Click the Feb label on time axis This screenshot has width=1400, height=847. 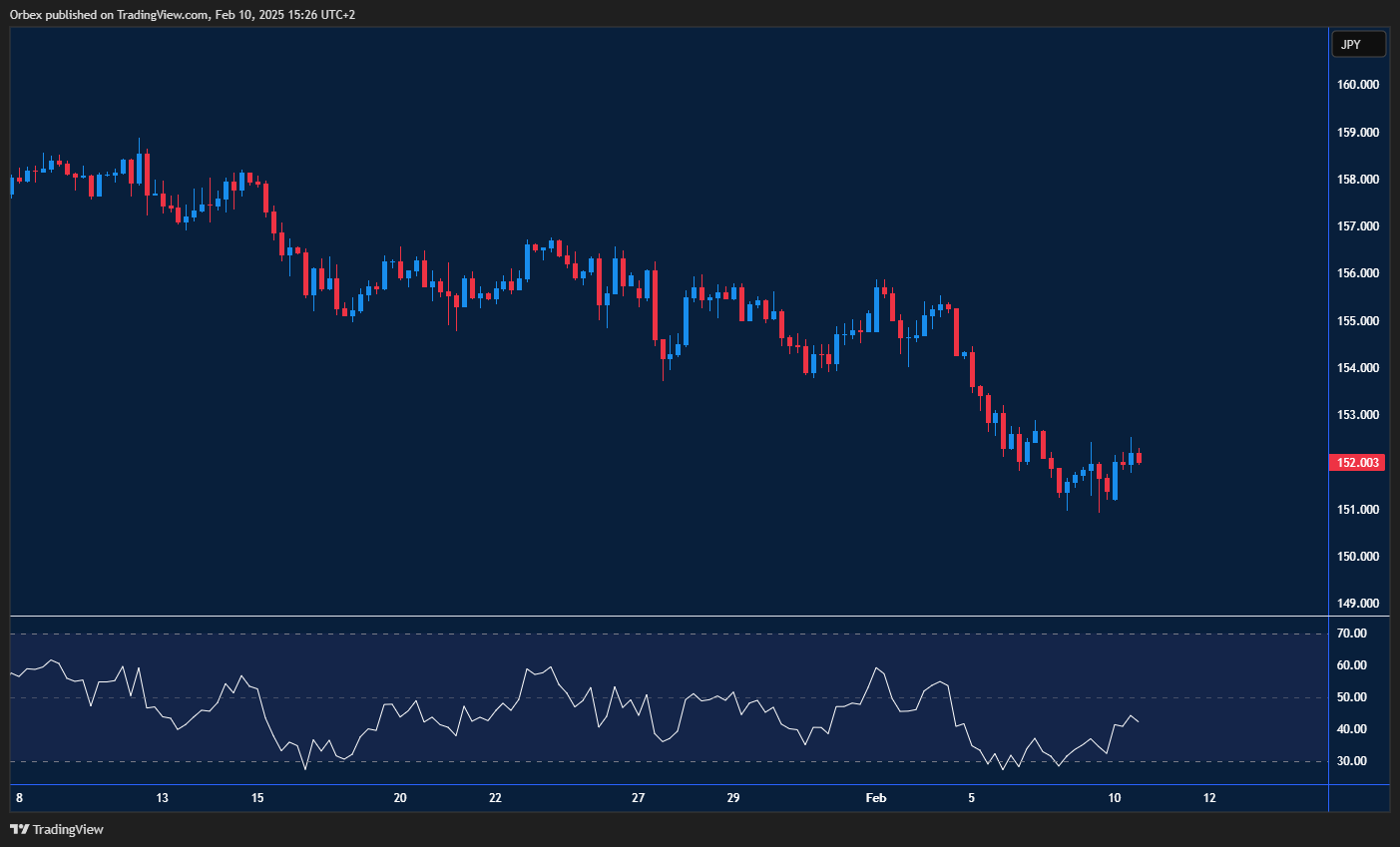(876, 798)
